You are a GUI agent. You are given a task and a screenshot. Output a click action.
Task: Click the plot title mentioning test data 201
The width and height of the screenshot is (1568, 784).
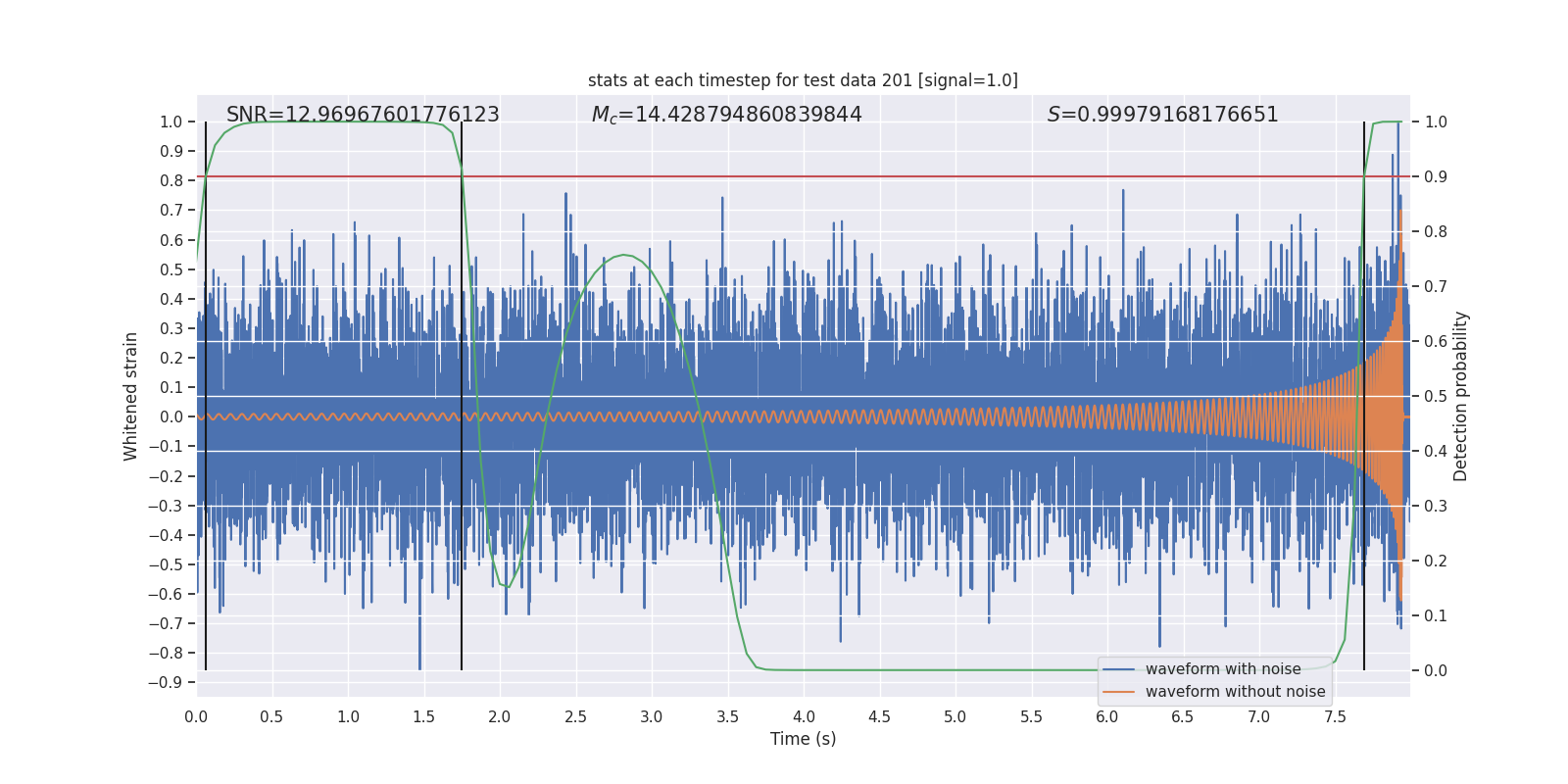click(x=803, y=80)
